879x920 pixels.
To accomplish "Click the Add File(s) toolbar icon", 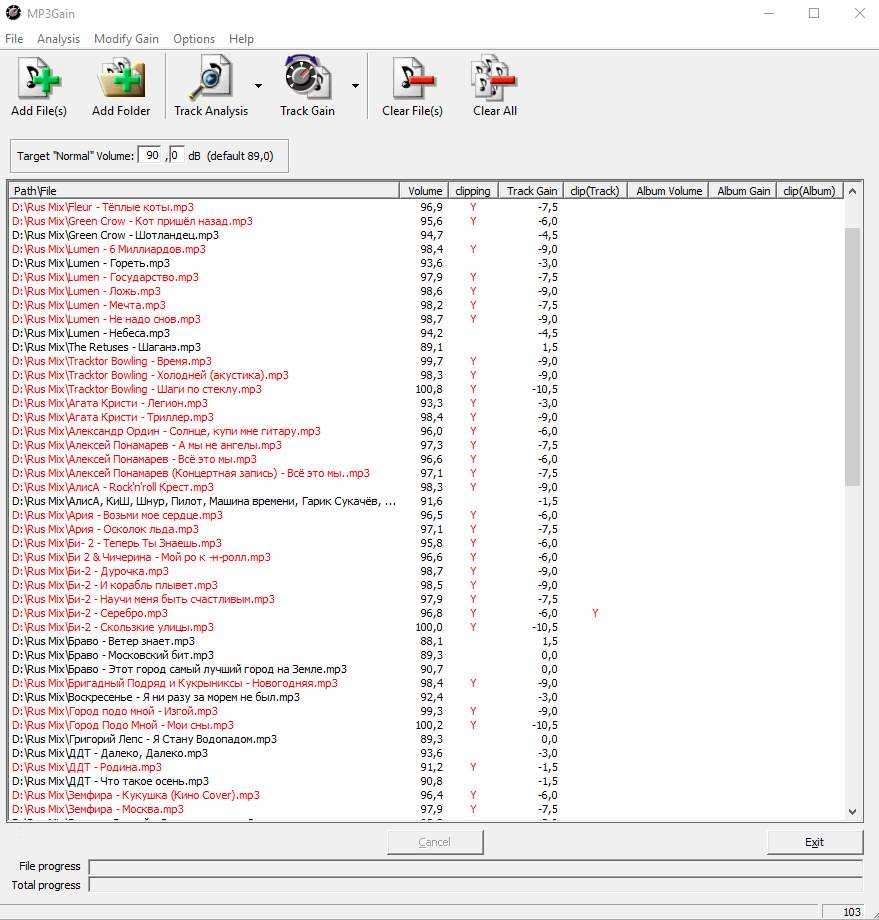I will click(39, 79).
